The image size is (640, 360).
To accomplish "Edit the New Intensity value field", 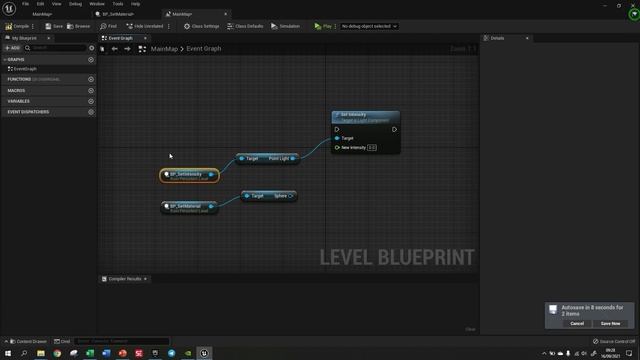I will [x=371, y=148].
